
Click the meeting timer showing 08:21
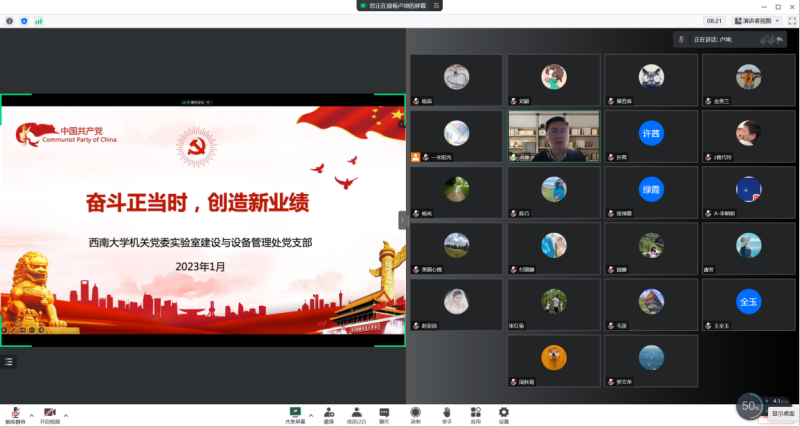(714, 21)
